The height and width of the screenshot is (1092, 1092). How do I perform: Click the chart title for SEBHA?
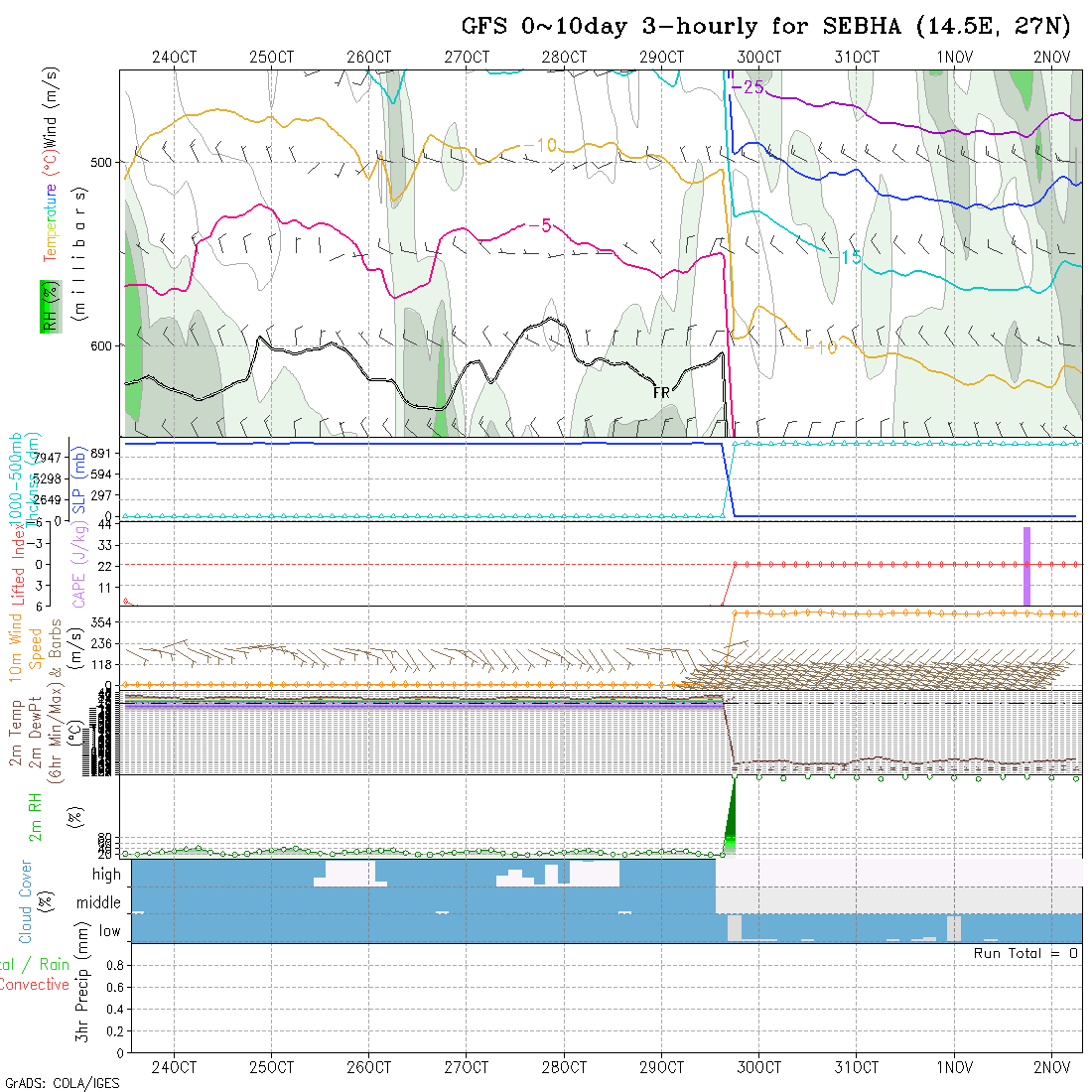point(765,26)
